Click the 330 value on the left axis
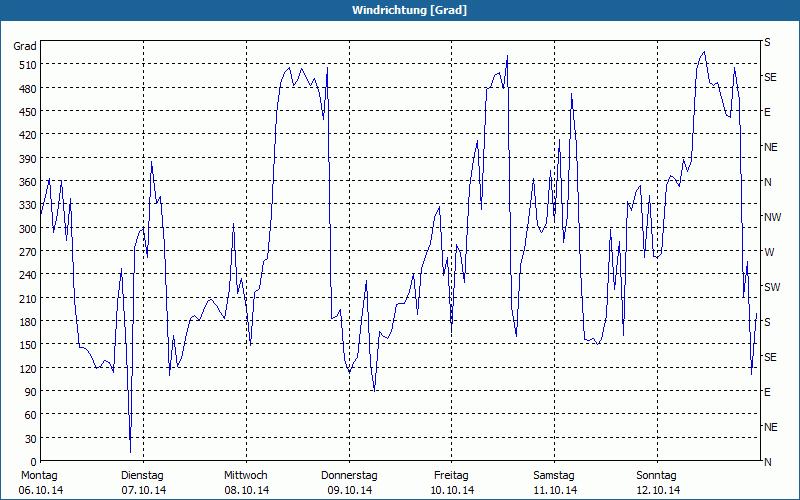800x500 pixels. (x=28, y=205)
